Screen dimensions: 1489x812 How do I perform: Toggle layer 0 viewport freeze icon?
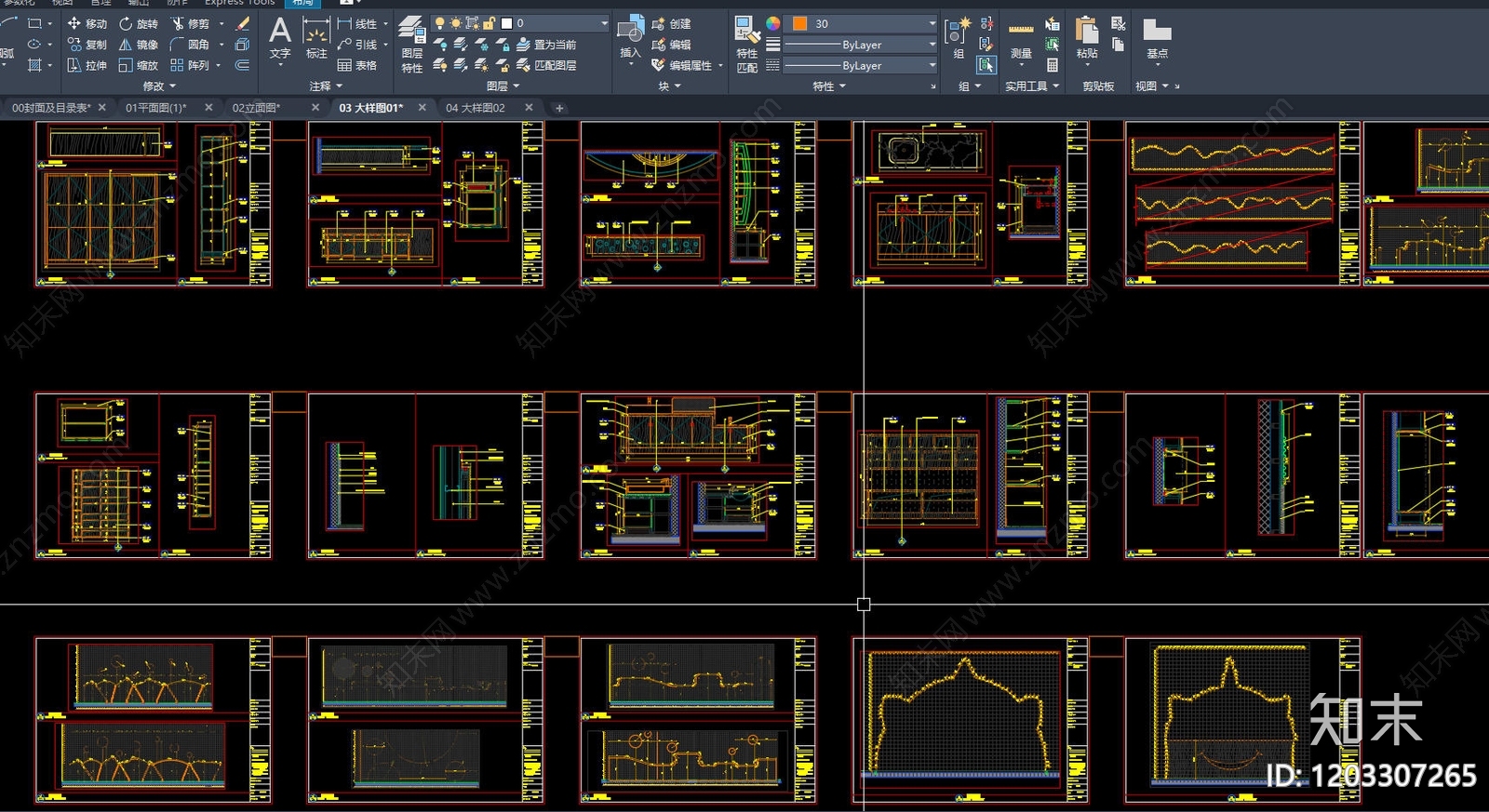472,23
